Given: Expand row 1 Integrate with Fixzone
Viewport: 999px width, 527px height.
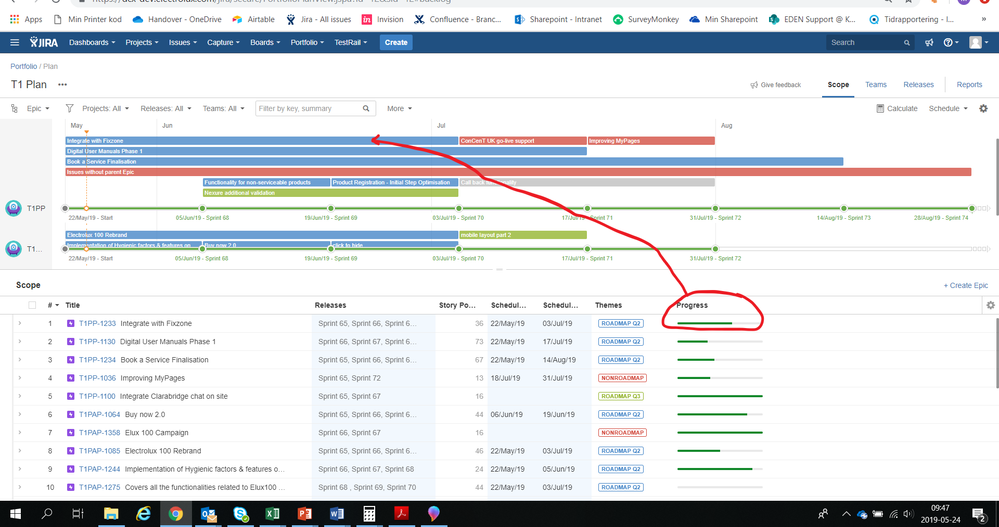Looking at the screenshot, I should click(20, 324).
